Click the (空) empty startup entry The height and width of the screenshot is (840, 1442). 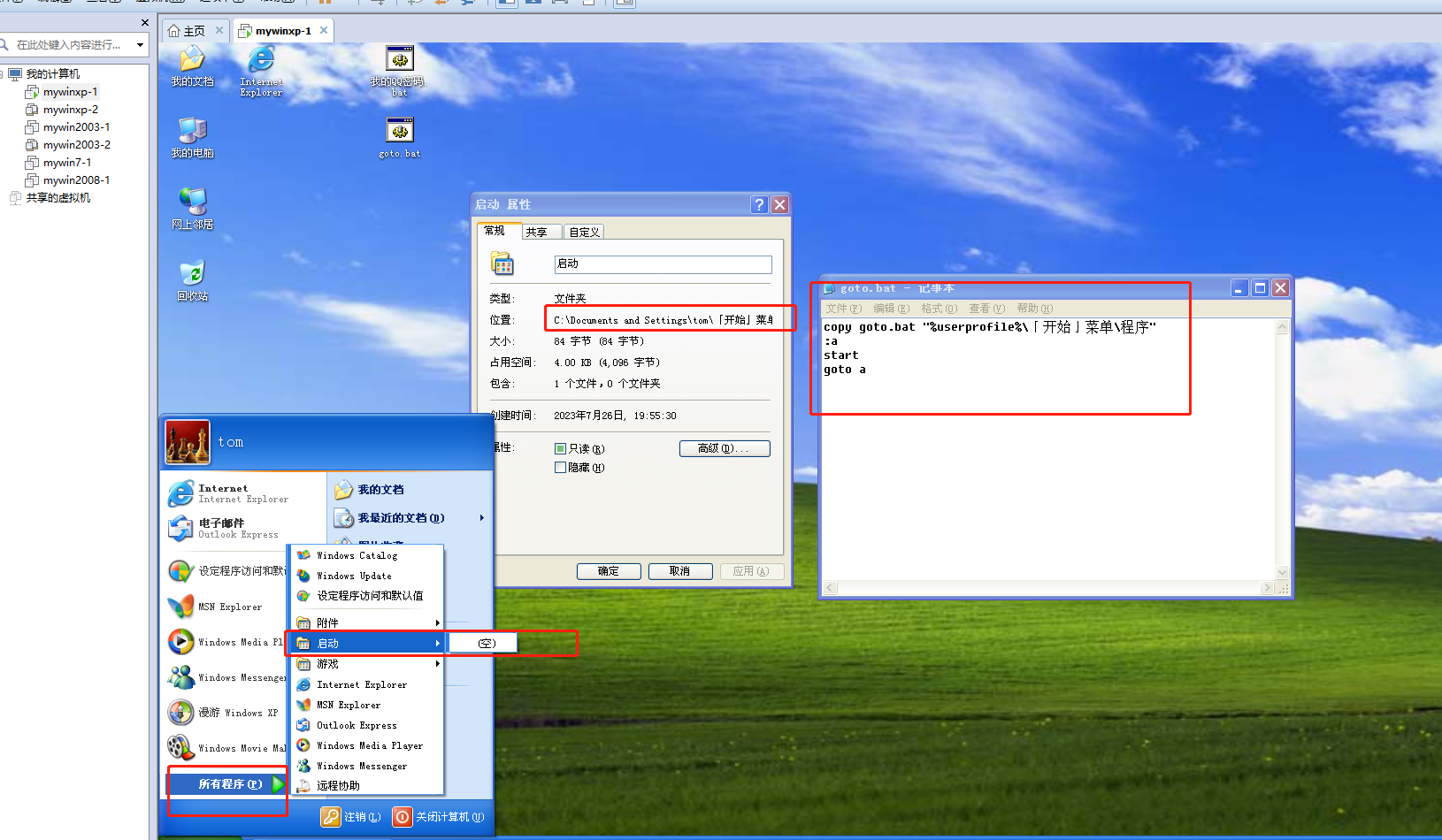click(483, 643)
